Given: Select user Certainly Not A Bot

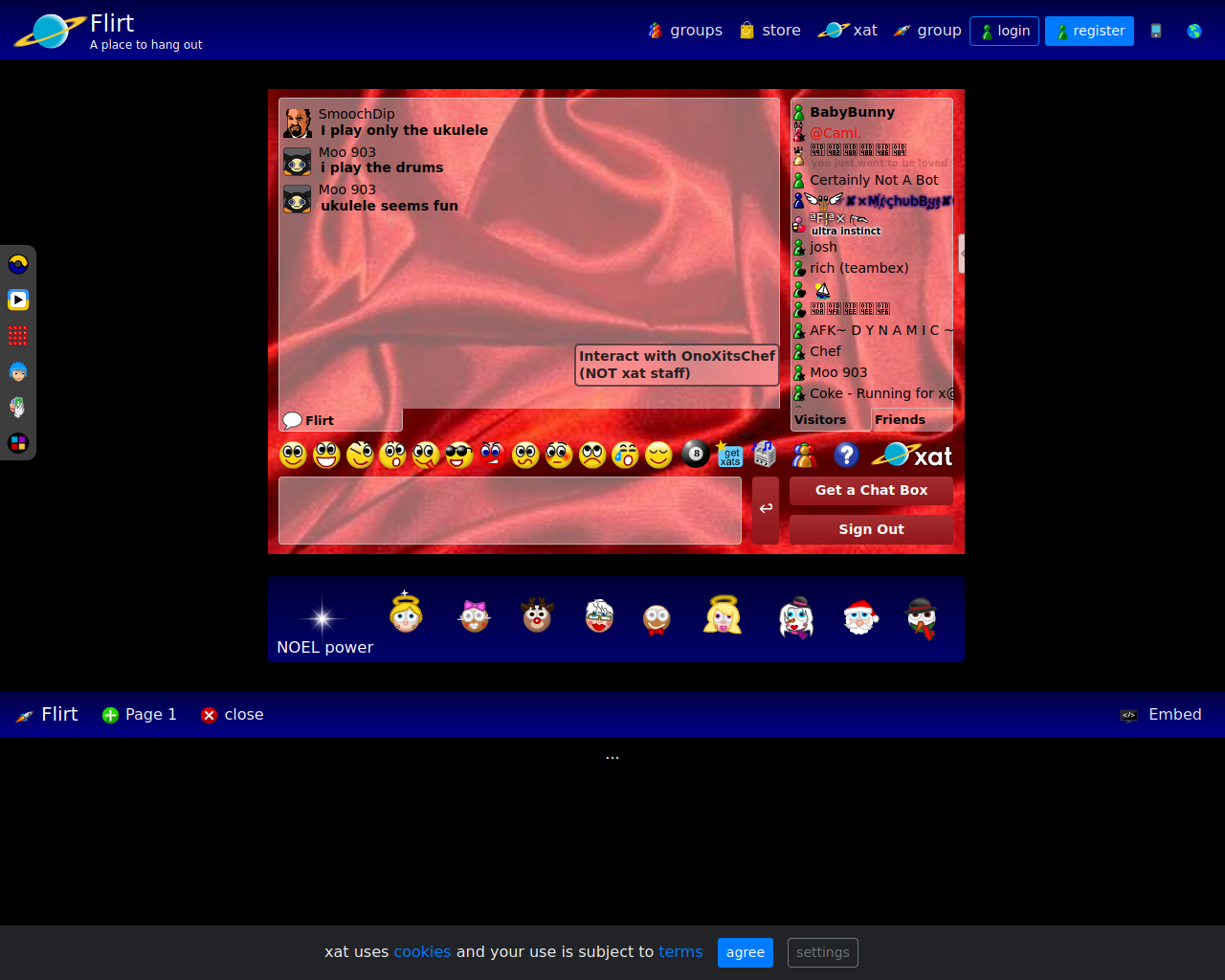Looking at the screenshot, I should [x=872, y=180].
